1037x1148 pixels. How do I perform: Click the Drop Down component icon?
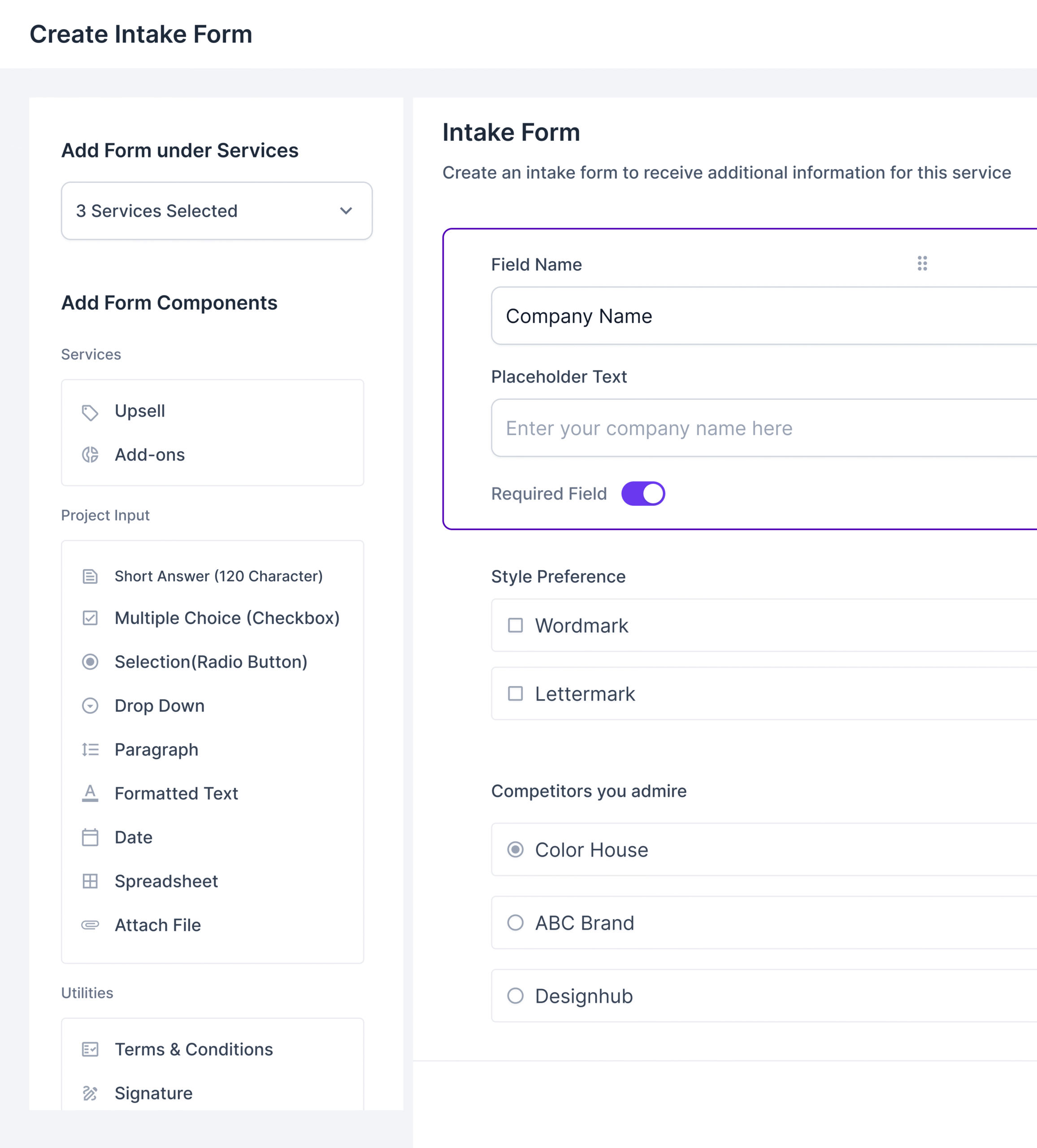click(90, 706)
